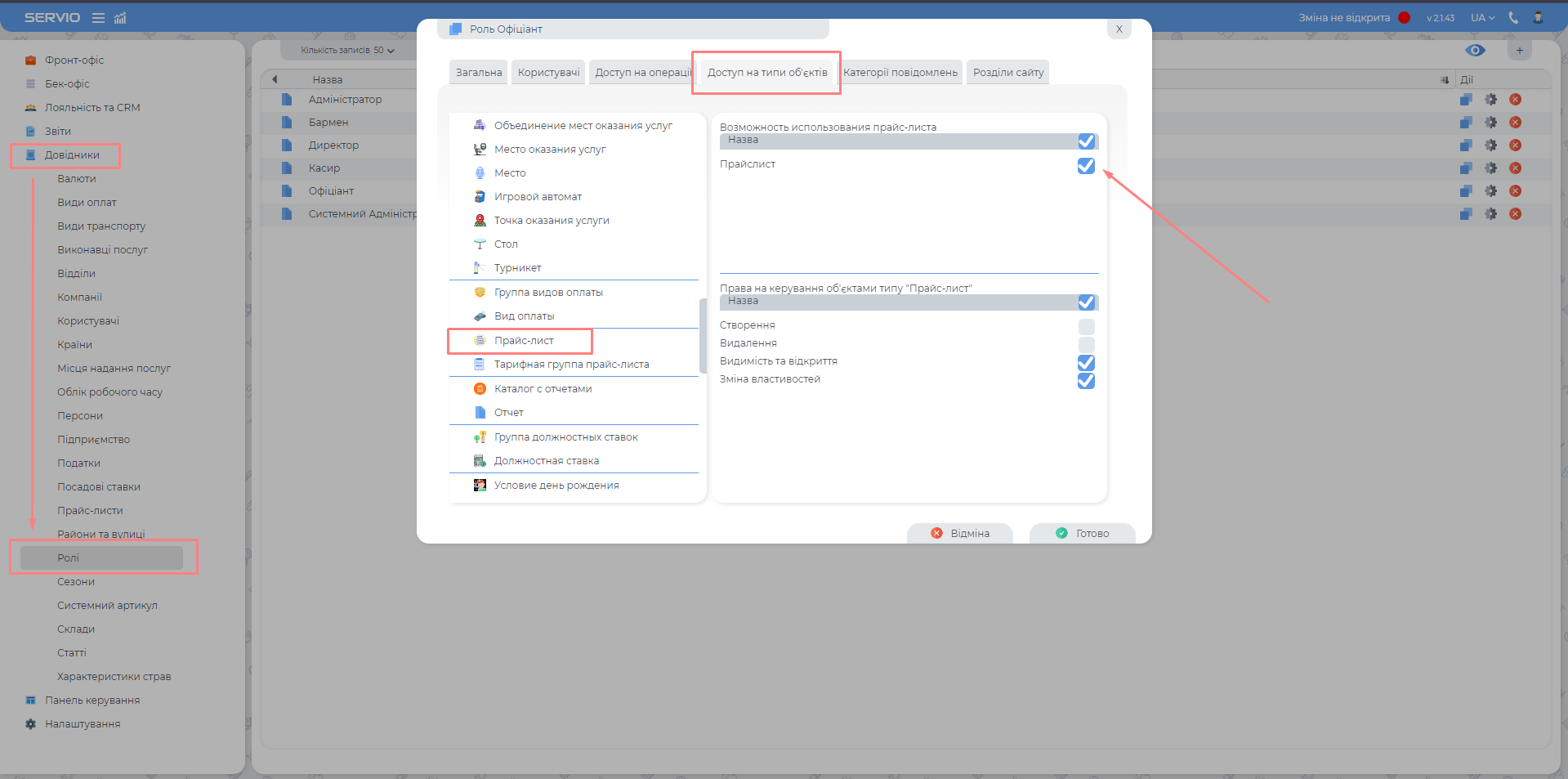The width and height of the screenshot is (1568, 779).
Task: Select Тарифная группа прайс-листа in object list
Action: coord(571,365)
